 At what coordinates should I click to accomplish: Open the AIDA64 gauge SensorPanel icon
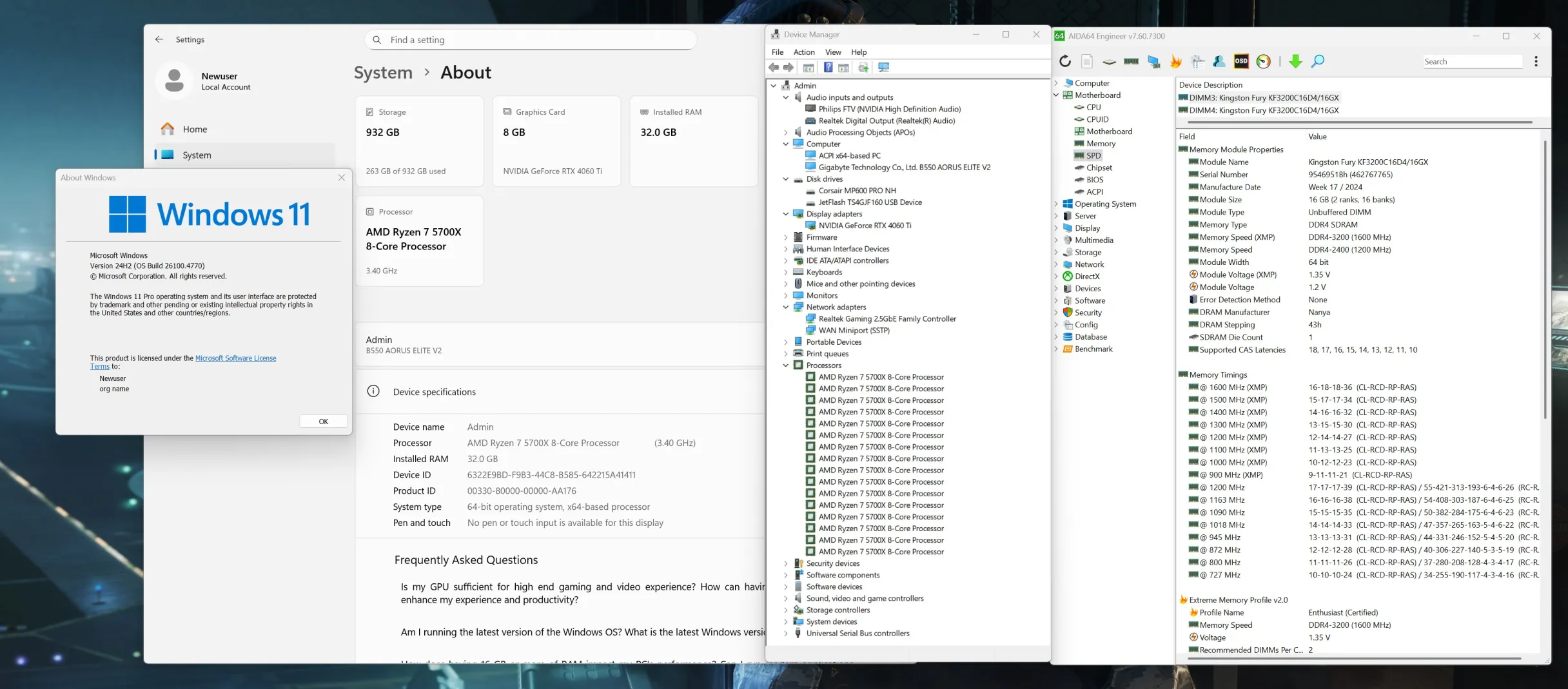point(1264,61)
